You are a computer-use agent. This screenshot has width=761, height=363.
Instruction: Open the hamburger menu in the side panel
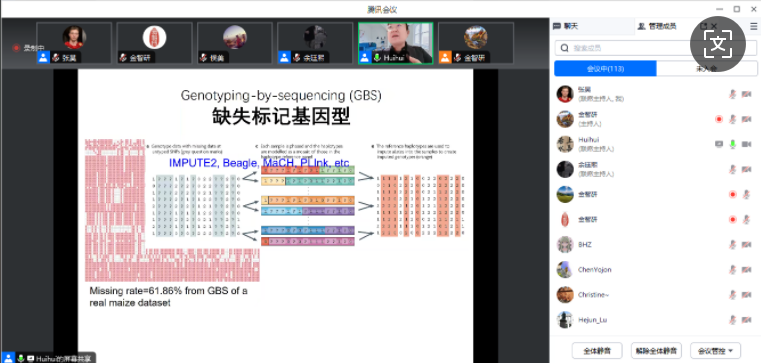(x=753, y=26)
